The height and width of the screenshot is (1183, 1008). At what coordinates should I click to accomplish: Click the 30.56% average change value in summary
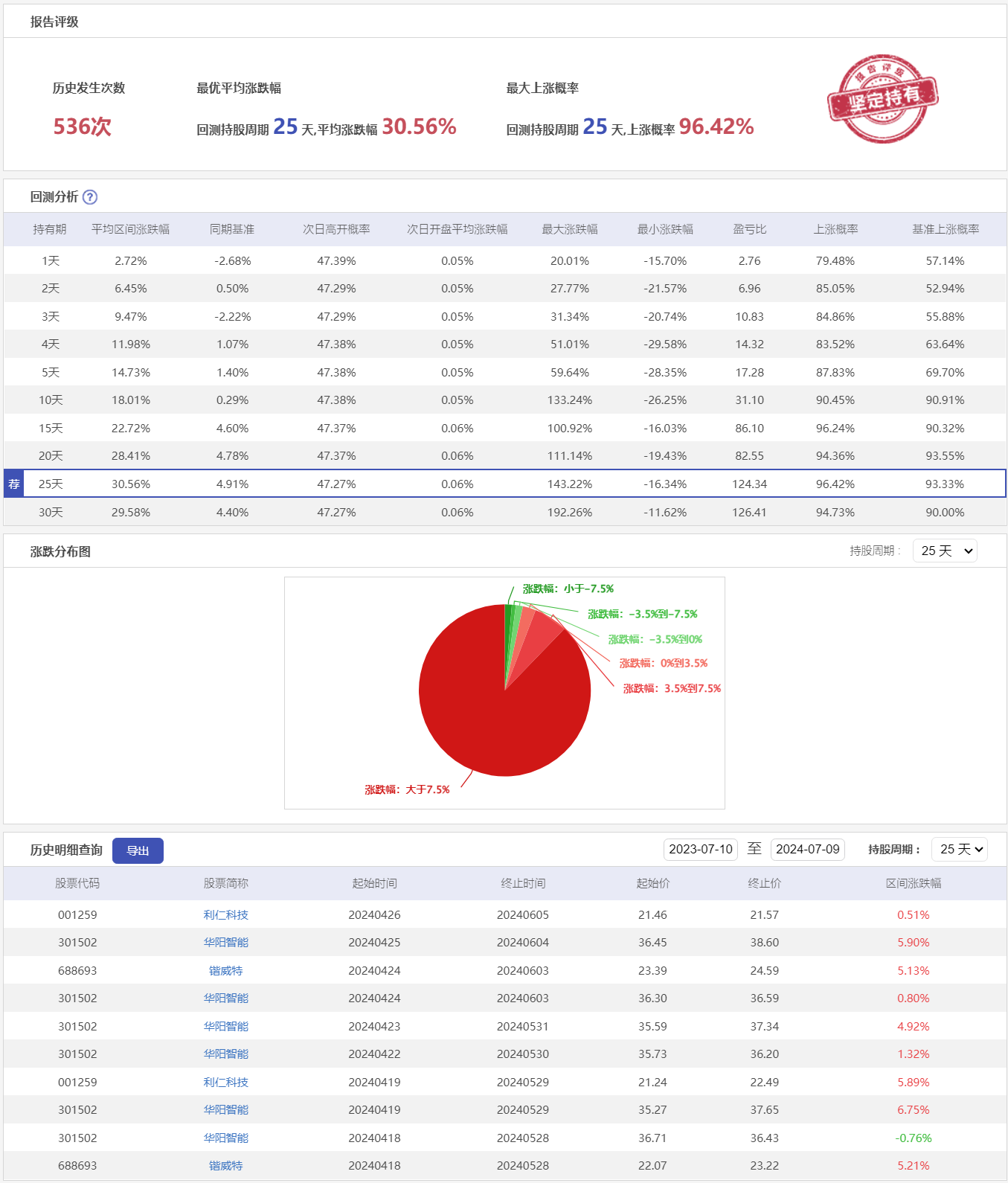point(419,126)
